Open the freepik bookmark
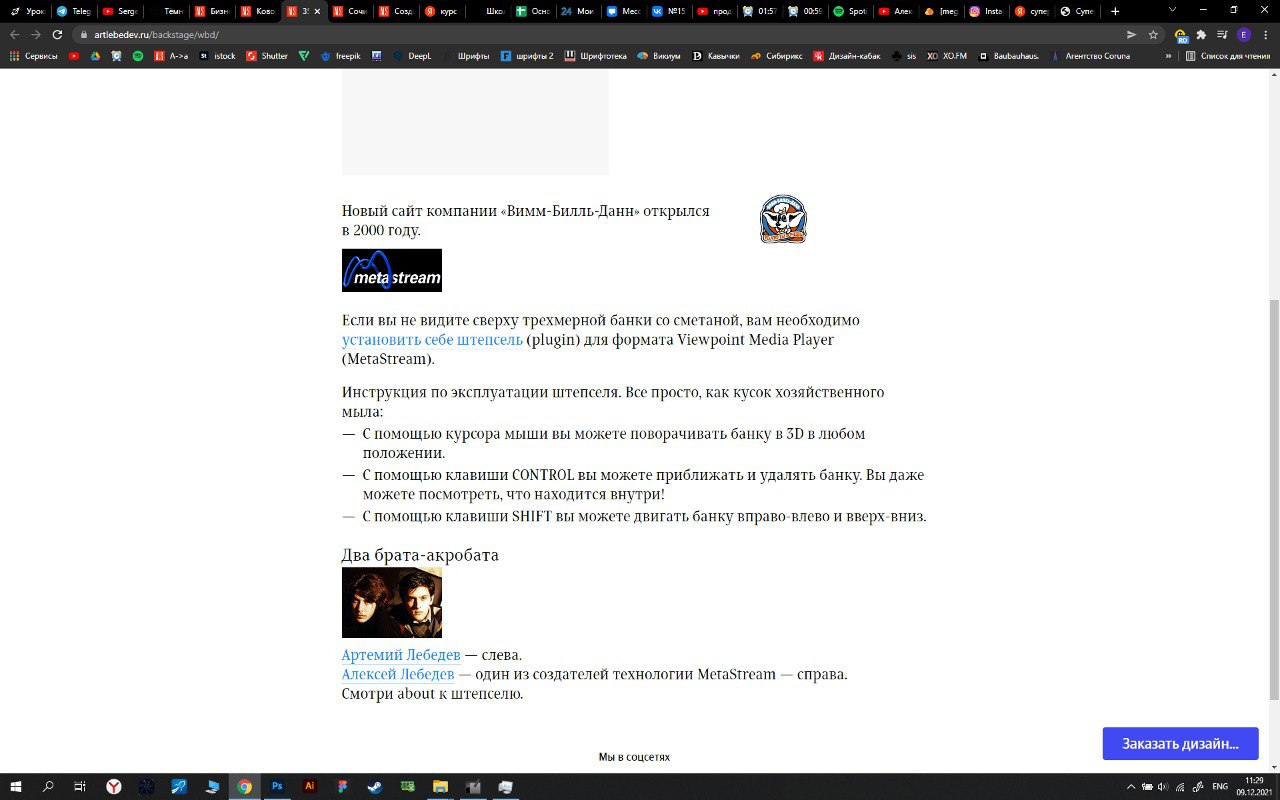 click(341, 56)
